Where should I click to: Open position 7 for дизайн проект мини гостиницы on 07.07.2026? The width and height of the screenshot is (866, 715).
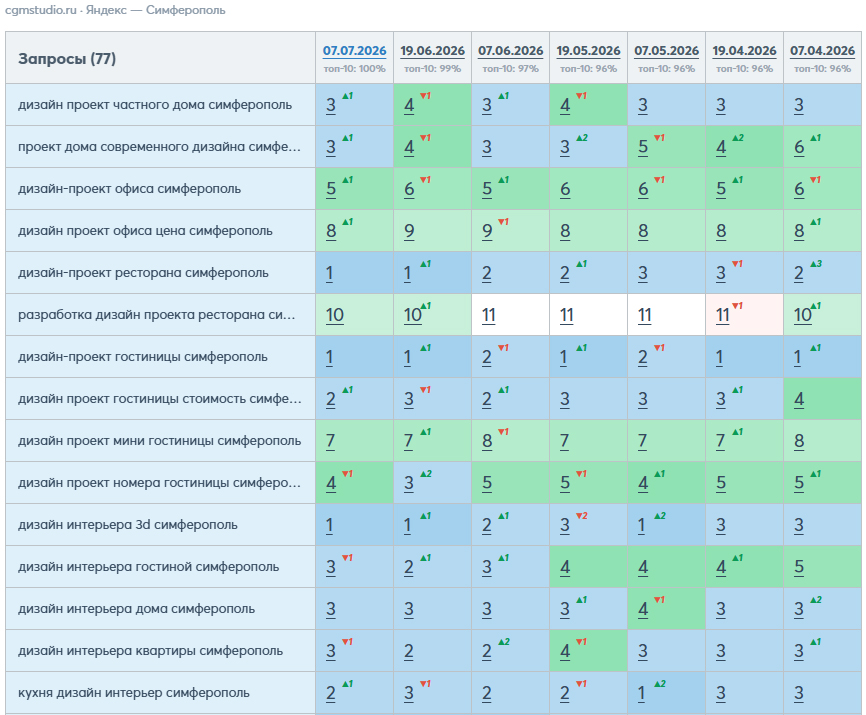[330, 441]
